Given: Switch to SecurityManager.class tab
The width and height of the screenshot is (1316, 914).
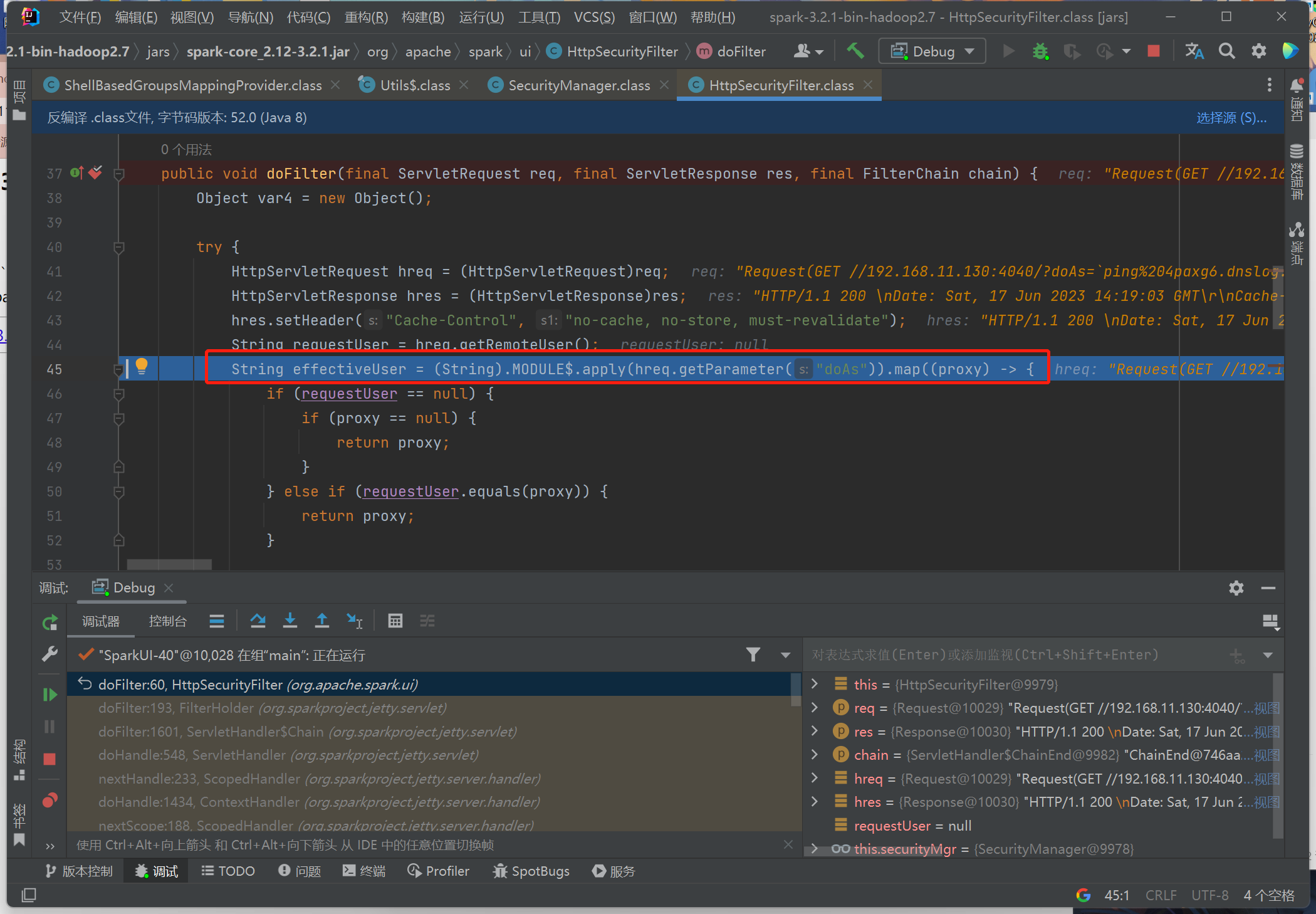Looking at the screenshot, I should (578, 85).
